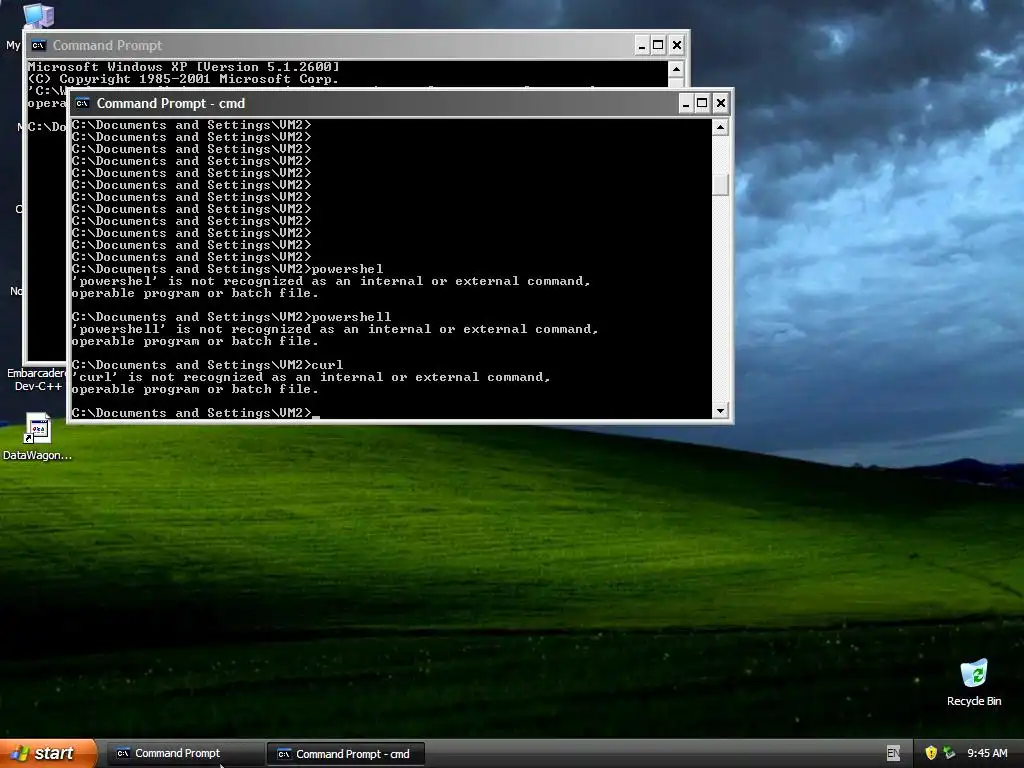Click the last prompt line with the blinking cursor
The width and height of the screenshot is (1024, 768).
196,413
